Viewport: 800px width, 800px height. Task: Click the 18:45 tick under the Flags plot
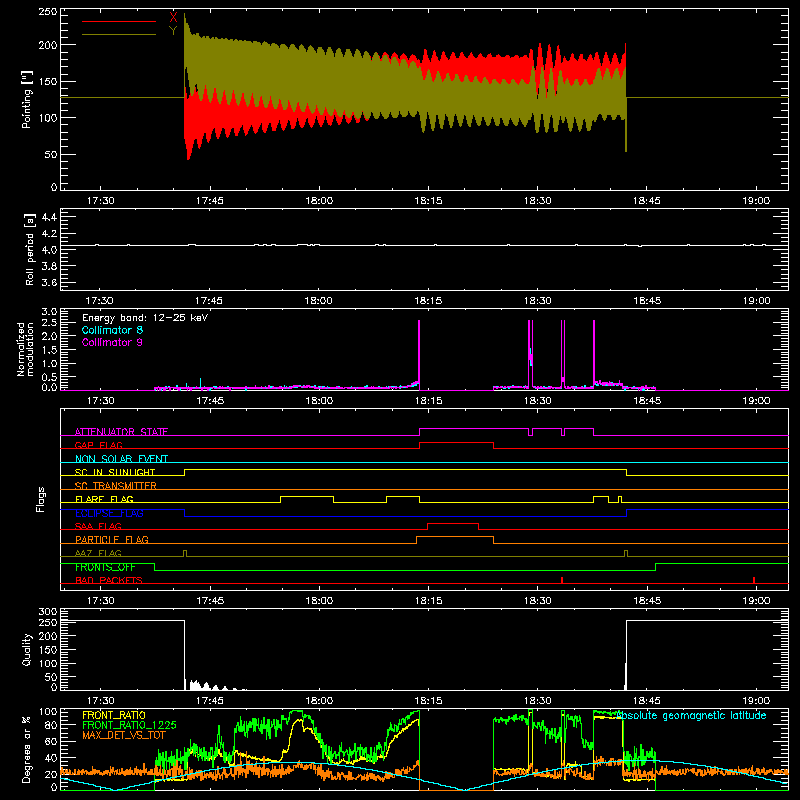point(647,601)
